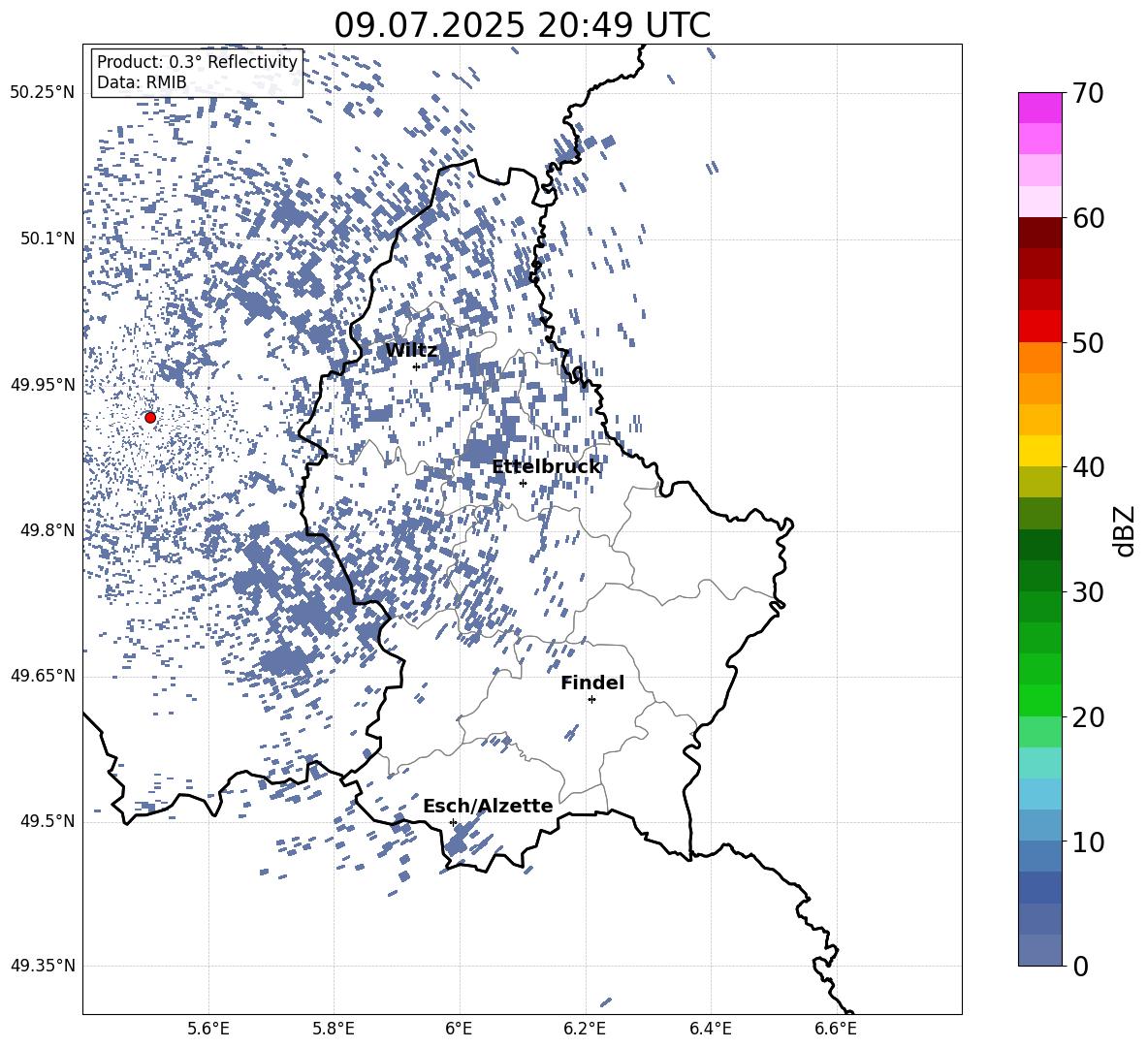The image size is (1148, 1048).
Task: Click the Data: RMIB text
Action: (142, 82)
